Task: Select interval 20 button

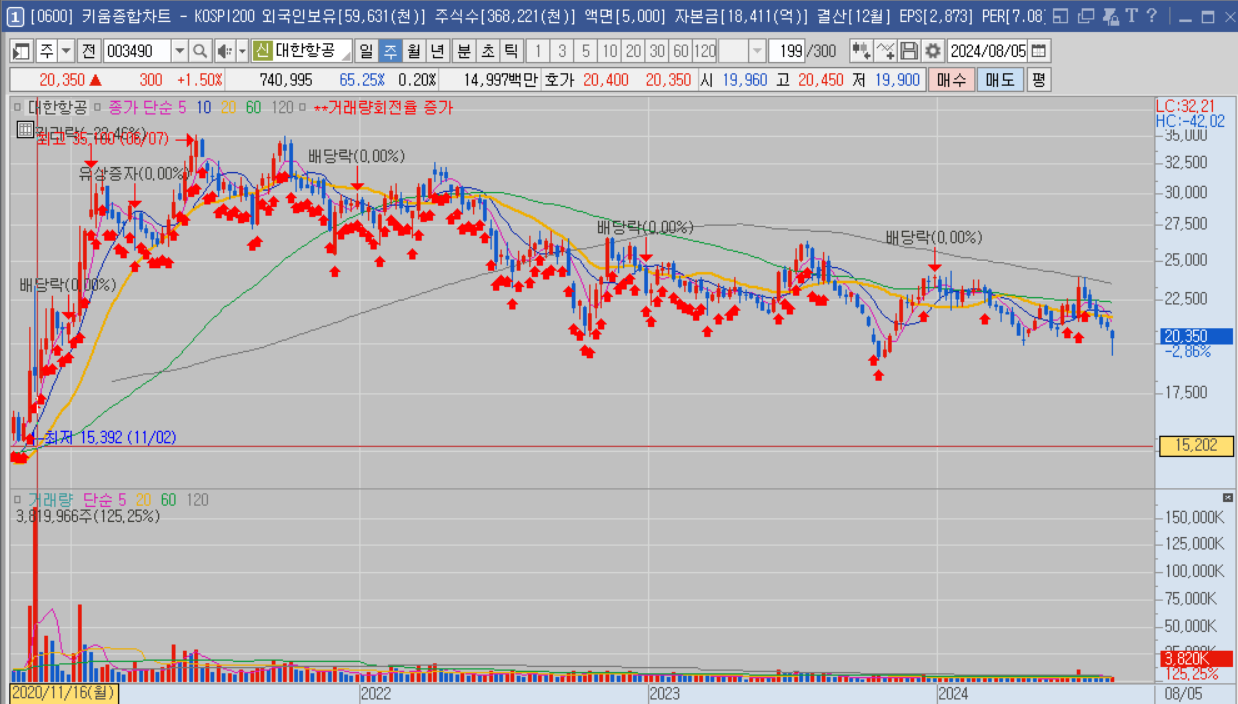Action: click(633, 52)
